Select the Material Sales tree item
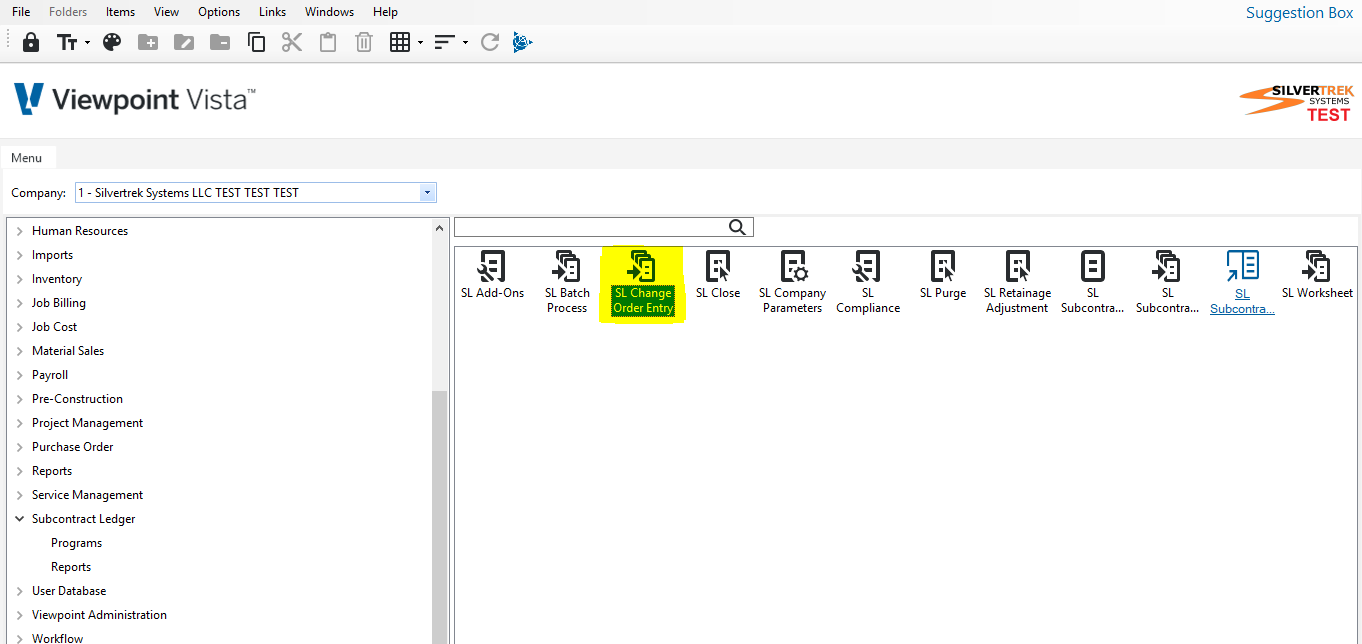Screen dimensions: 1362x644 click(x=68, y=351)
